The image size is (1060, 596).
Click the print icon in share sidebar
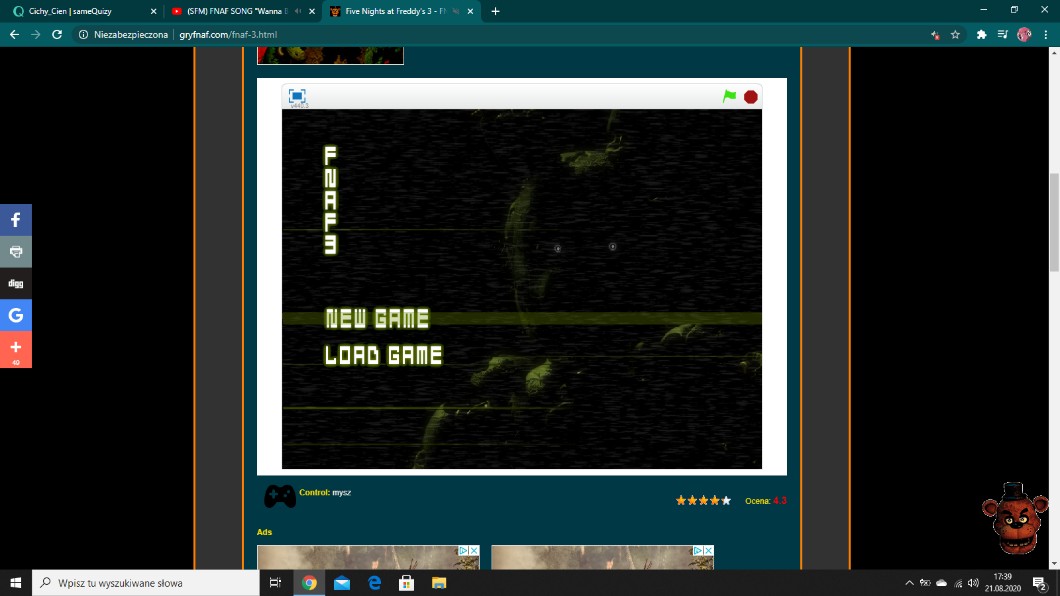[16, 252]
